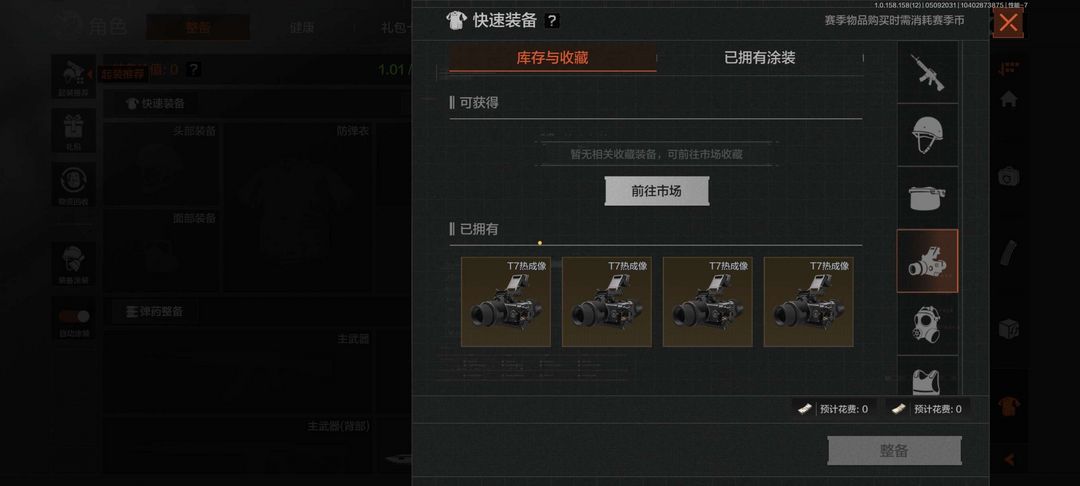Tap the orange shirt icon at right edge
The width and height of the screenshot is (1080, 486).
pyautogui.click(x=1009, y=405)
